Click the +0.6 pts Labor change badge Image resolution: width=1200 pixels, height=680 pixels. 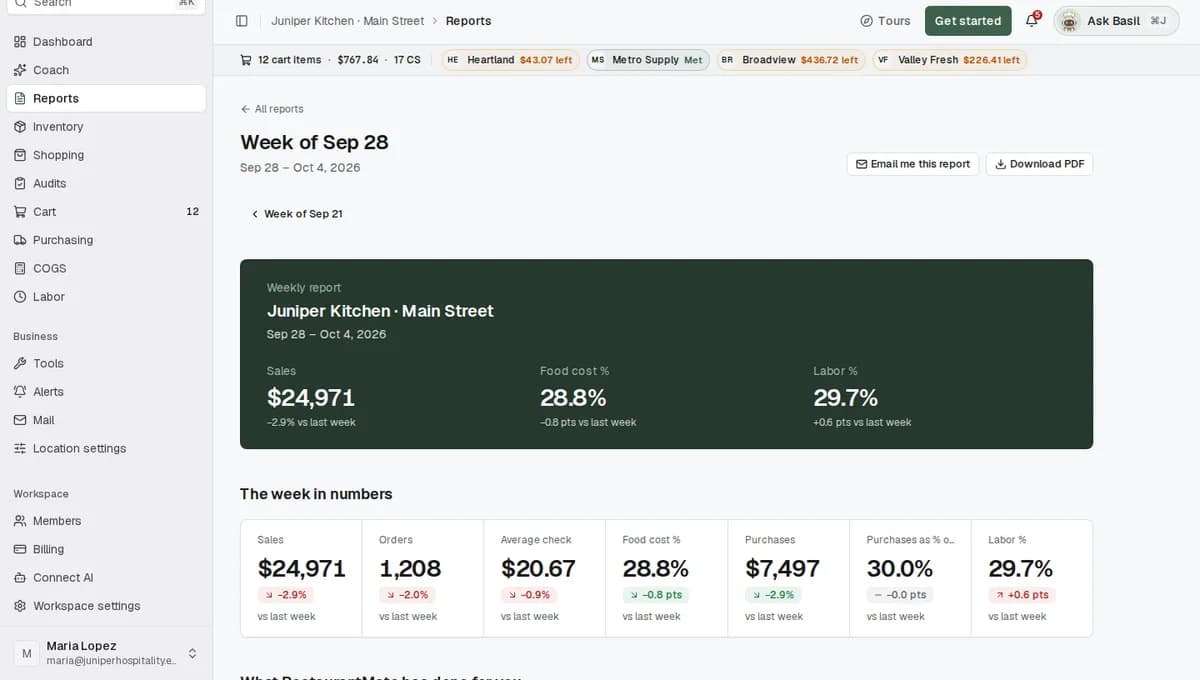coord(1022,595)
